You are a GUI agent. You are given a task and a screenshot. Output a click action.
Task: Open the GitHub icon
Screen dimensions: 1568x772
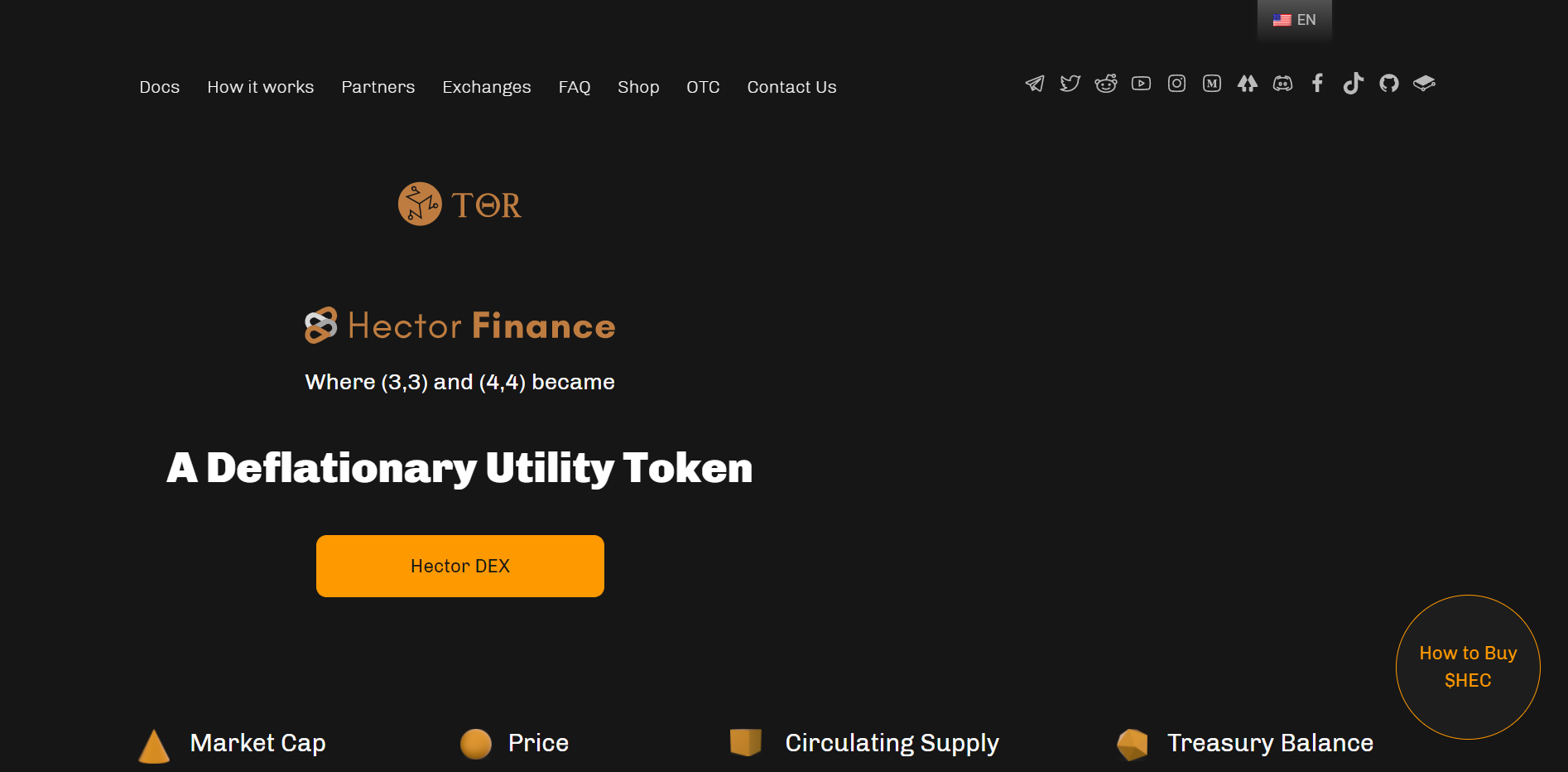click(1389, 84)
